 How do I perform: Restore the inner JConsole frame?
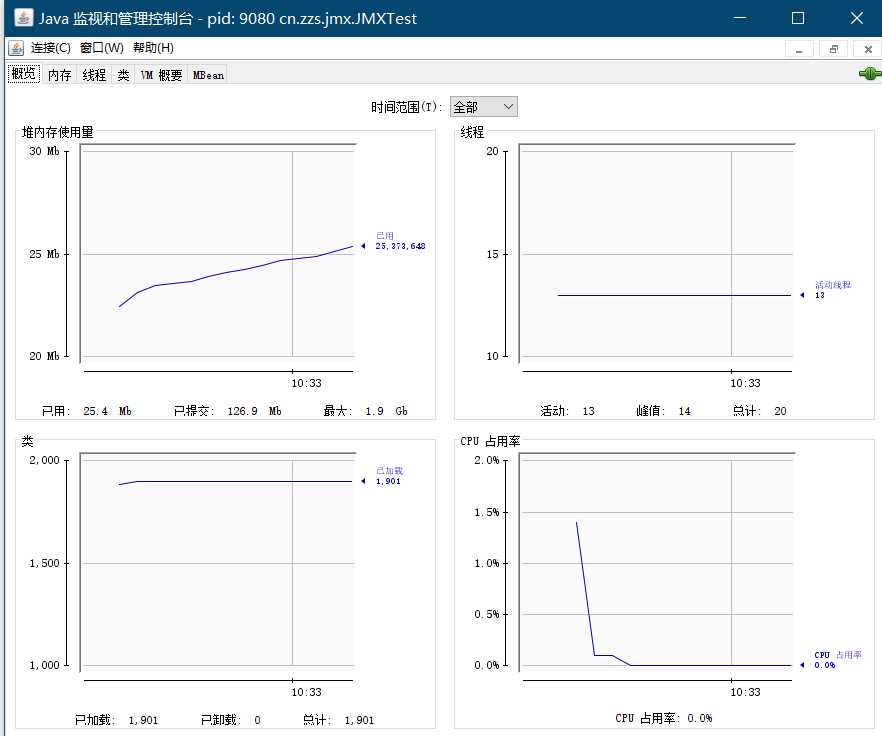pos(834,49)
